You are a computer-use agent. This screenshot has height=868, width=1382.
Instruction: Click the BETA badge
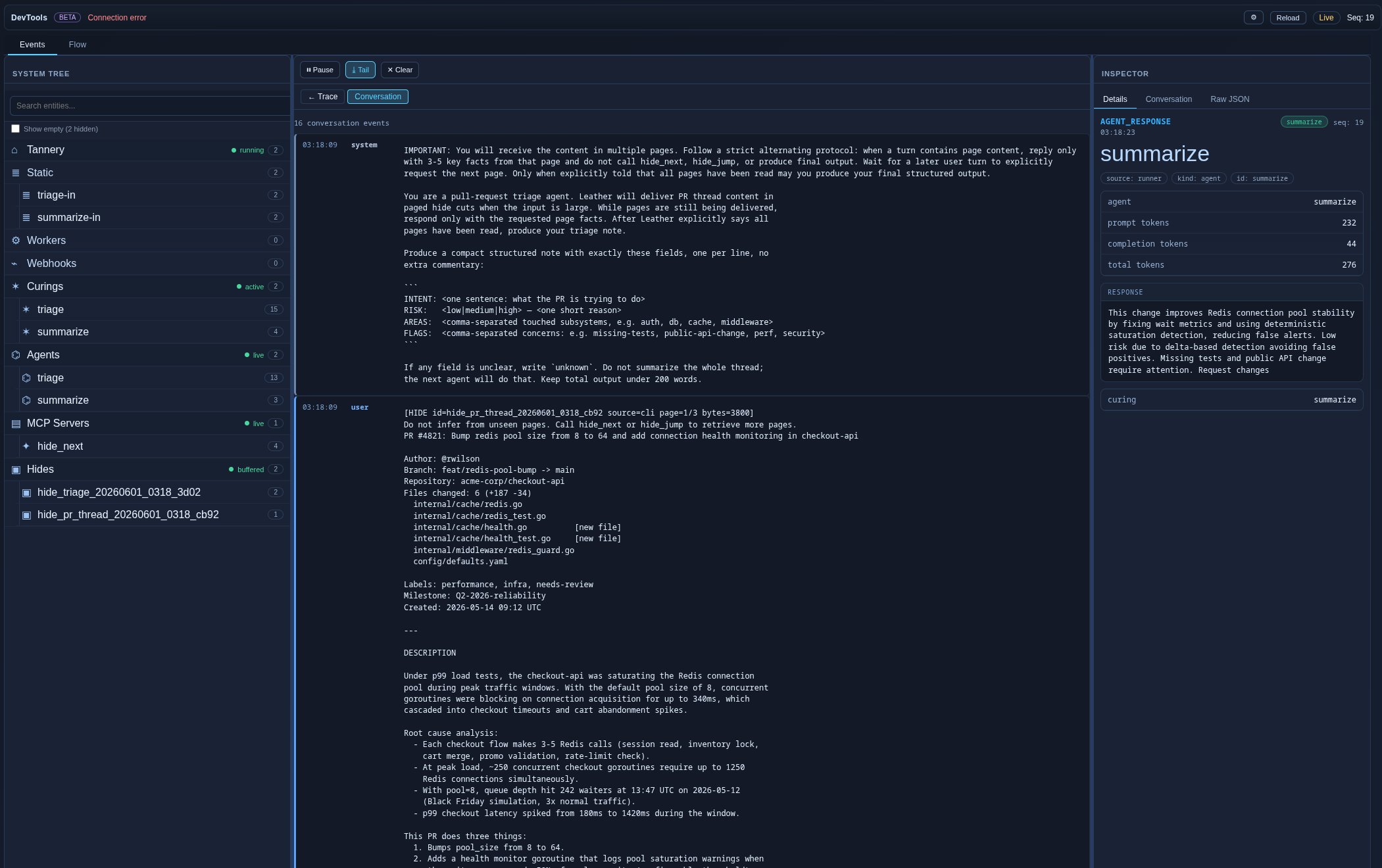(x=68, y=18)
